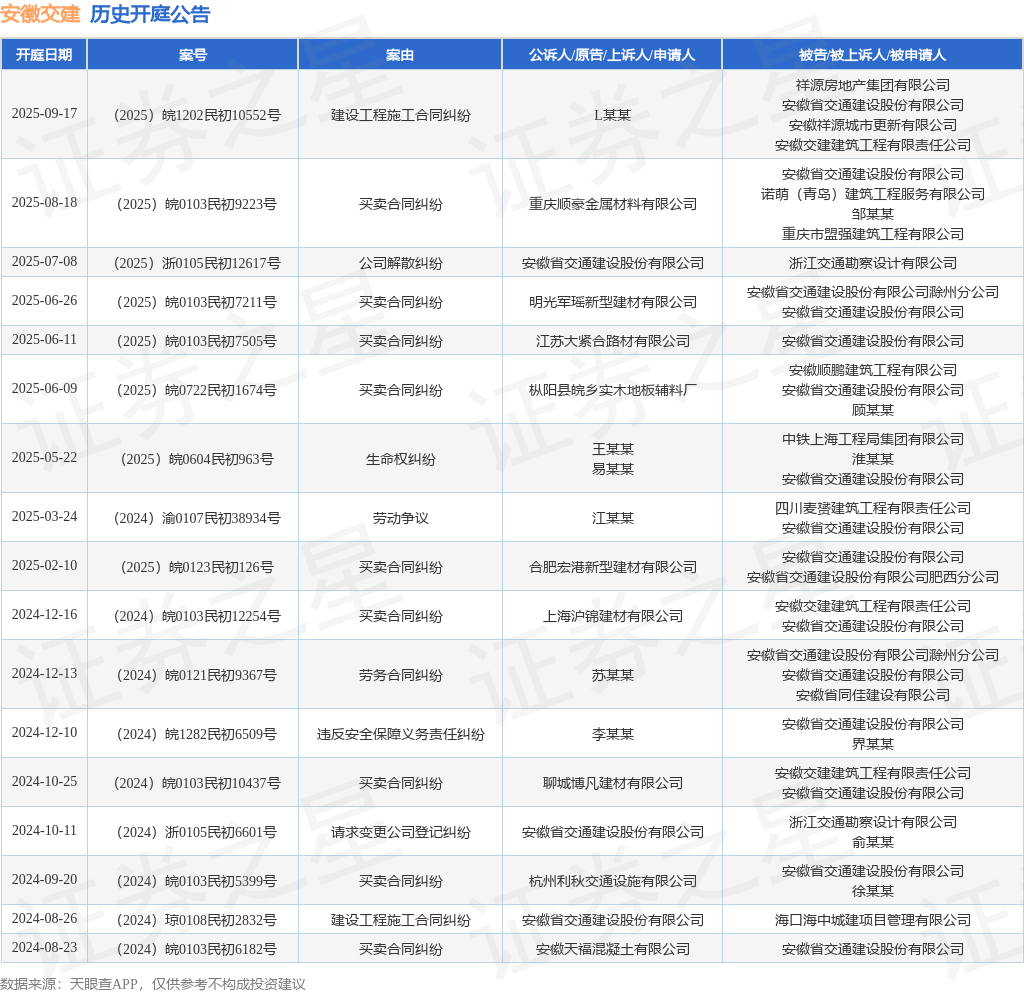
Task: Click the 请求变更公司登记纠纷 case cause
Action: point(400,832)
